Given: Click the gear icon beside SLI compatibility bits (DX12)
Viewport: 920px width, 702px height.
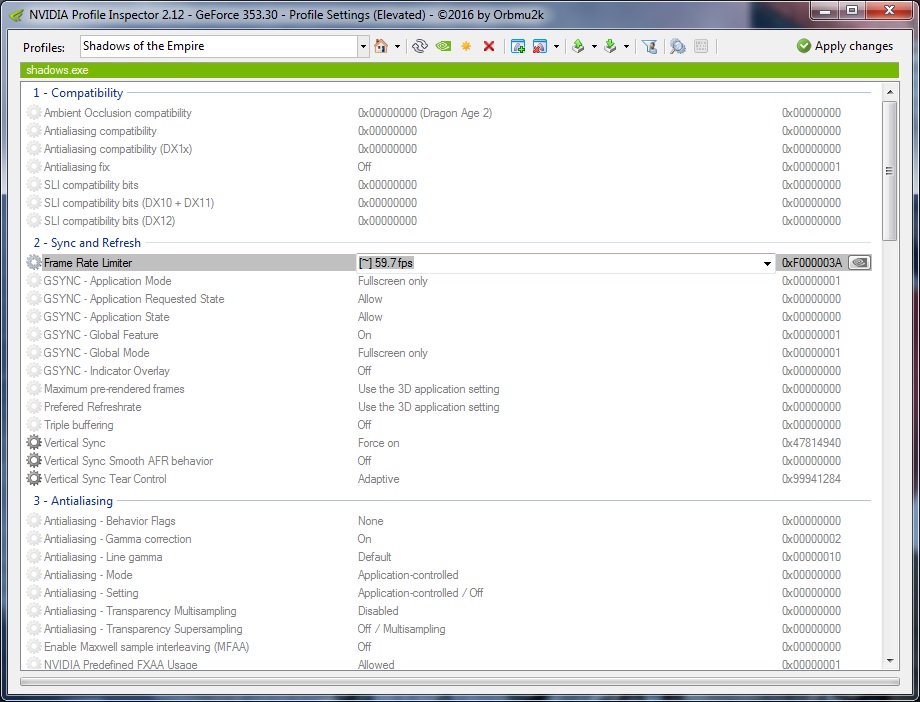Looking at the screenshot, I should (34, 221).
